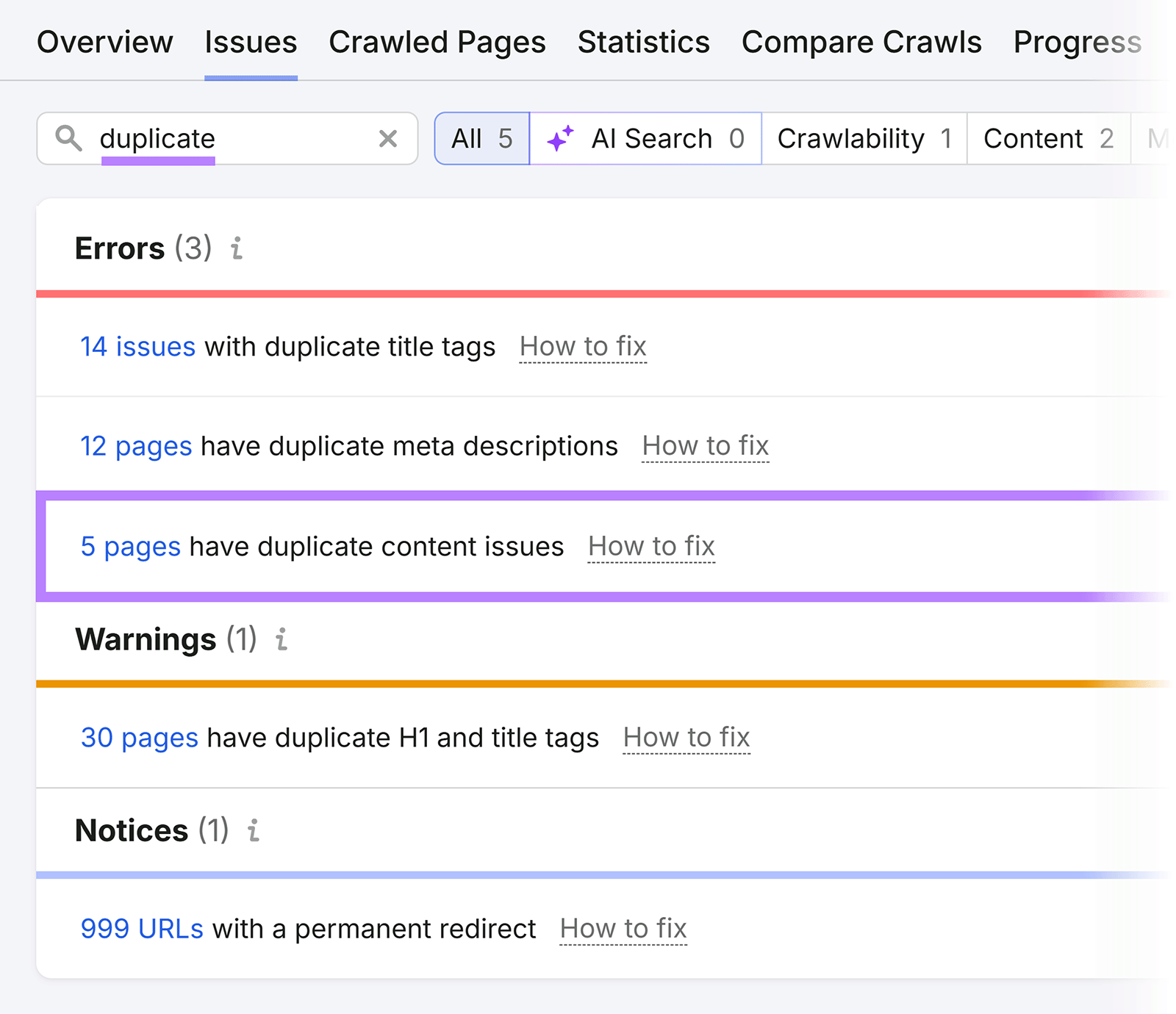Show info for Warnings section
1176x1014 pixels.
(x=282, y=639)
